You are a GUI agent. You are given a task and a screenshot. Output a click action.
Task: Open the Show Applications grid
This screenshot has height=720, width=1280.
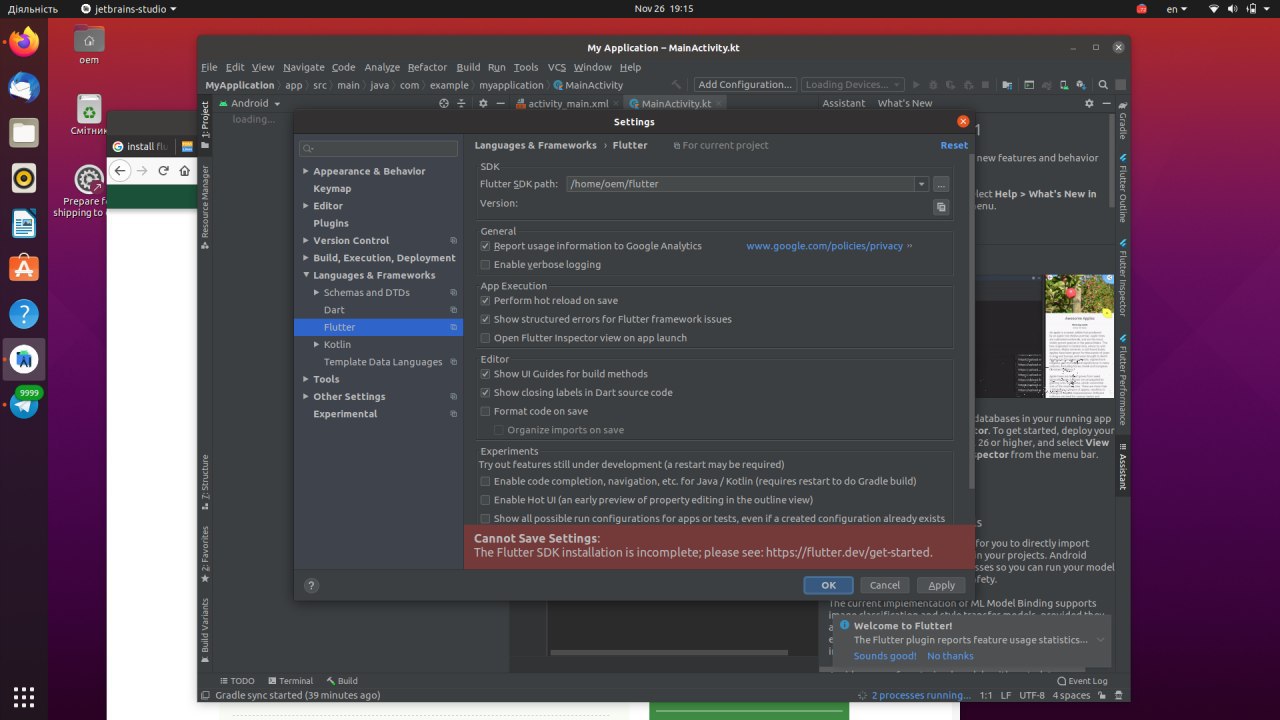[x=24, y=696]
